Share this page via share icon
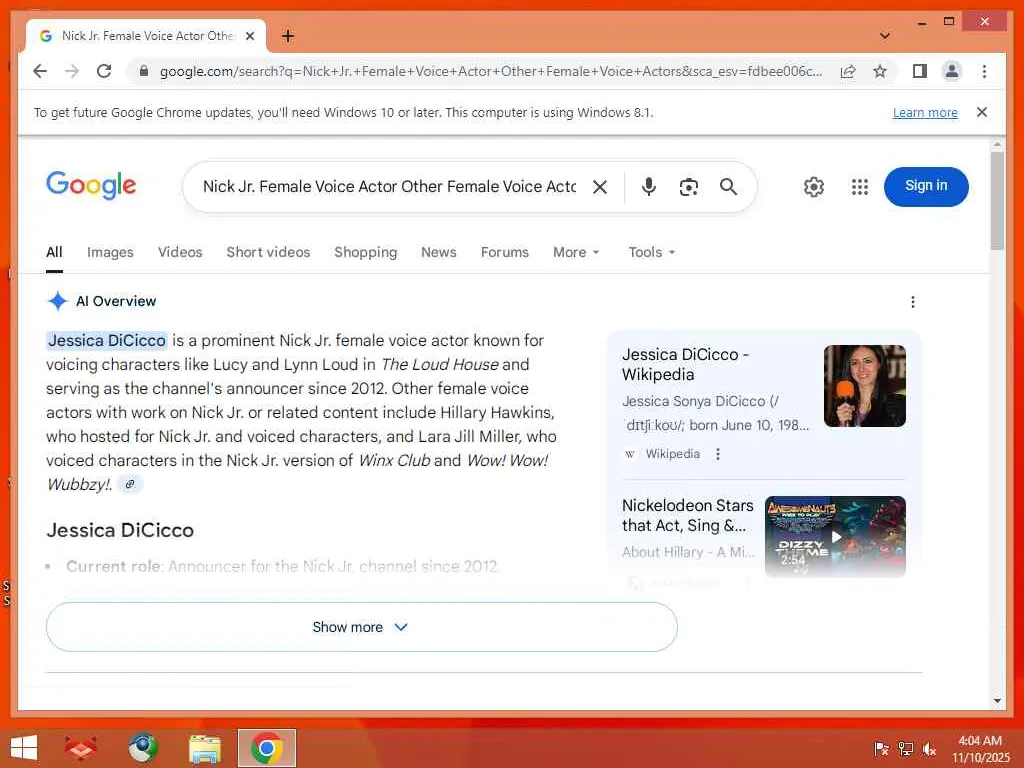This screenshot has width=1024, height=768. 848,71
